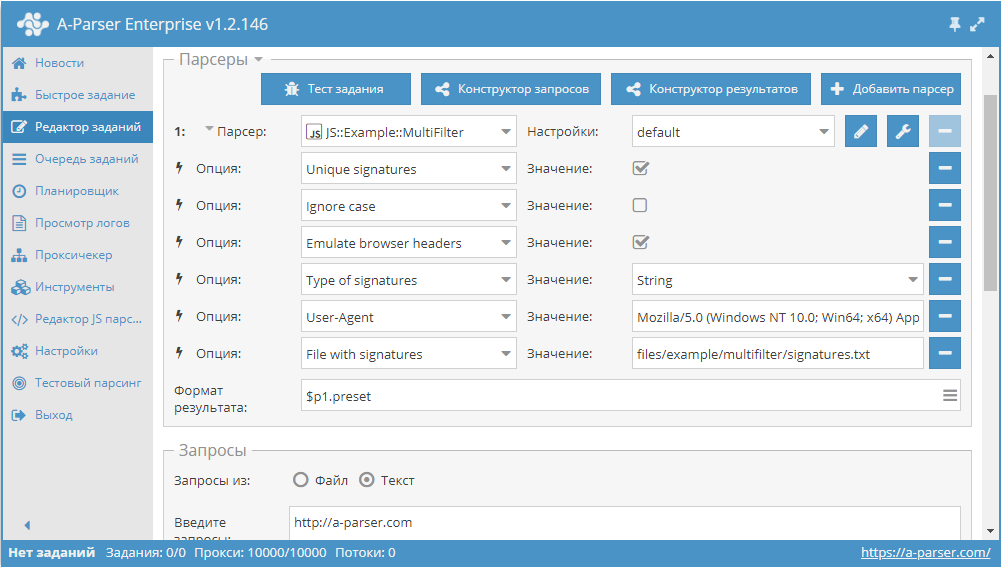Click the lightning icon beside Type of signatures
1001x567 pixels.
pos(179,279)
